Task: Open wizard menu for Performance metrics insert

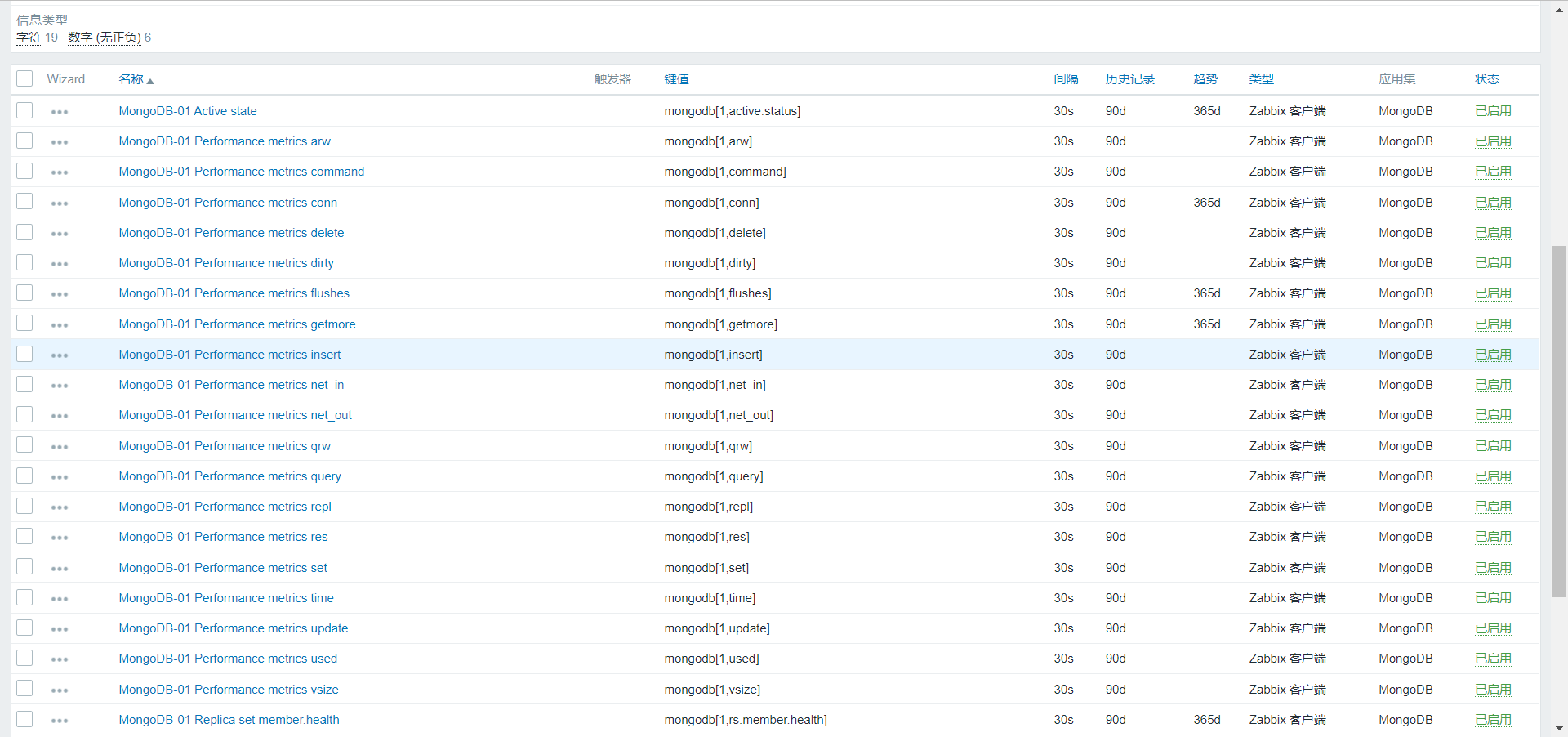Action: 60,355
